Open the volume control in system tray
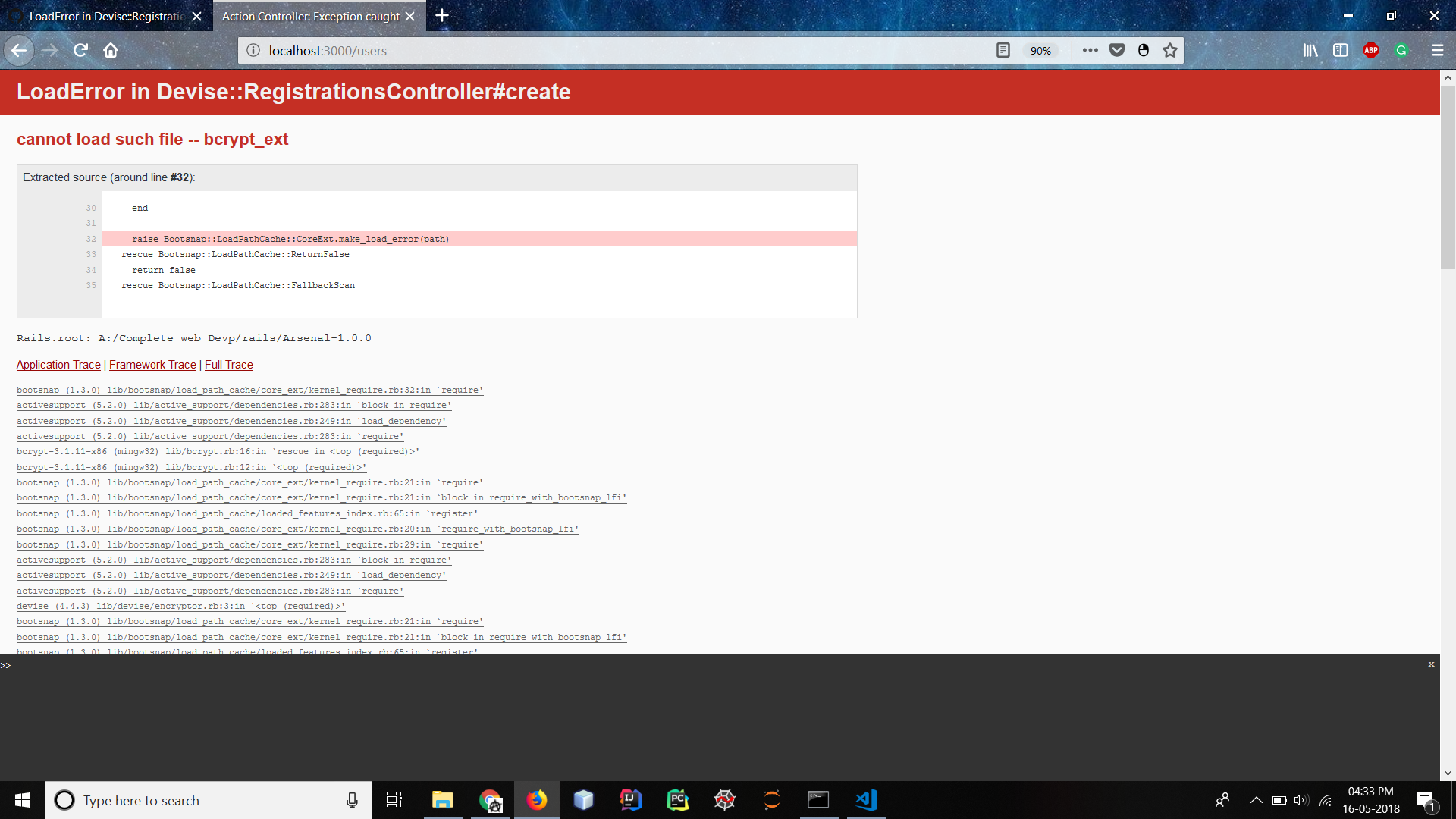1456x819 pixels. click(1302, 800)
